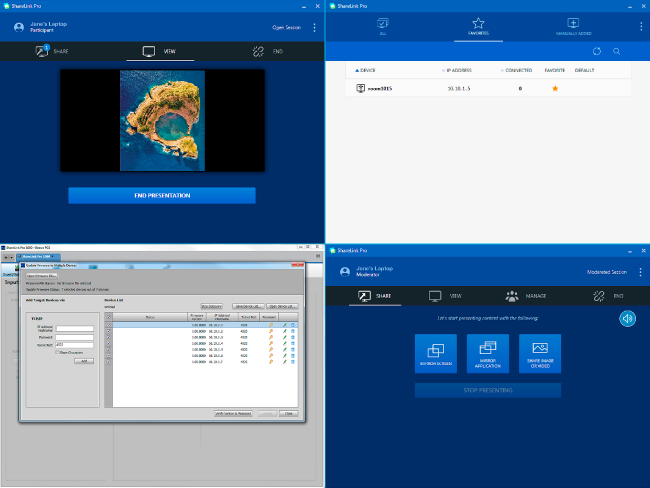Image resolution: width=650 pixels, height=488 pixels.
Task: Open the three-dot menu in participant window
Action: click(x=315, y=28)
